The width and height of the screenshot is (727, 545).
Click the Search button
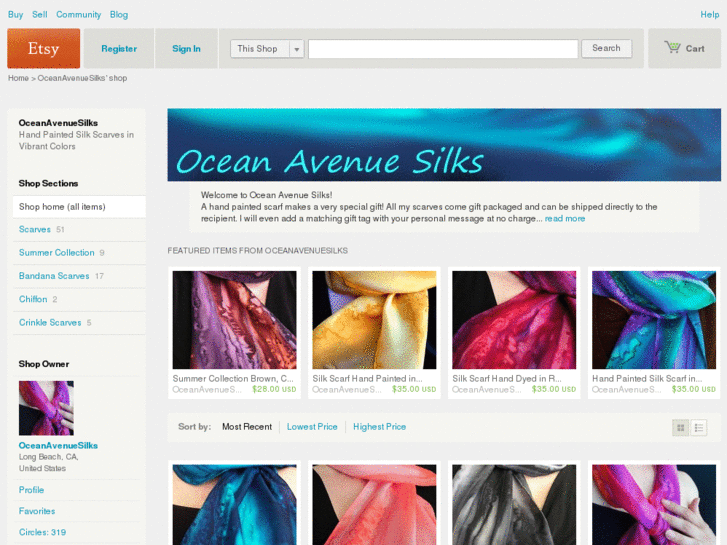tap(606, 48)
